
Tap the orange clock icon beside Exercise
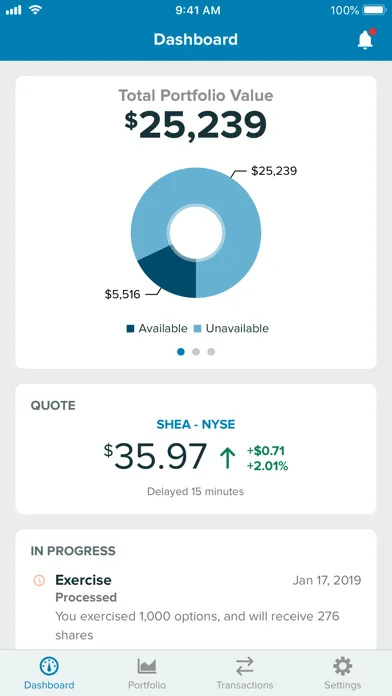(x=39, y=580)
